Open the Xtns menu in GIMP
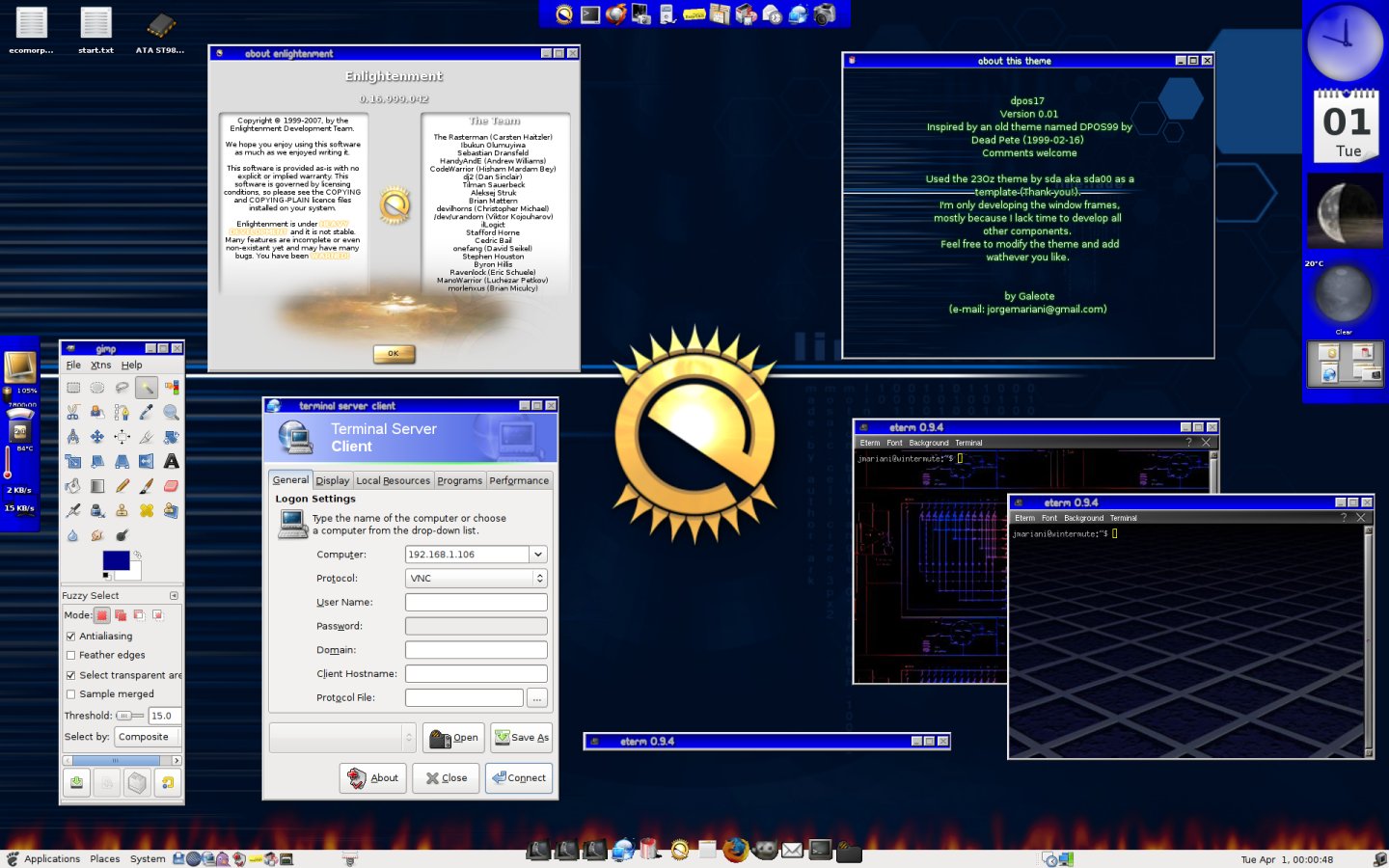The width and height of the screenshot is (1389, 868). [101, 366]
